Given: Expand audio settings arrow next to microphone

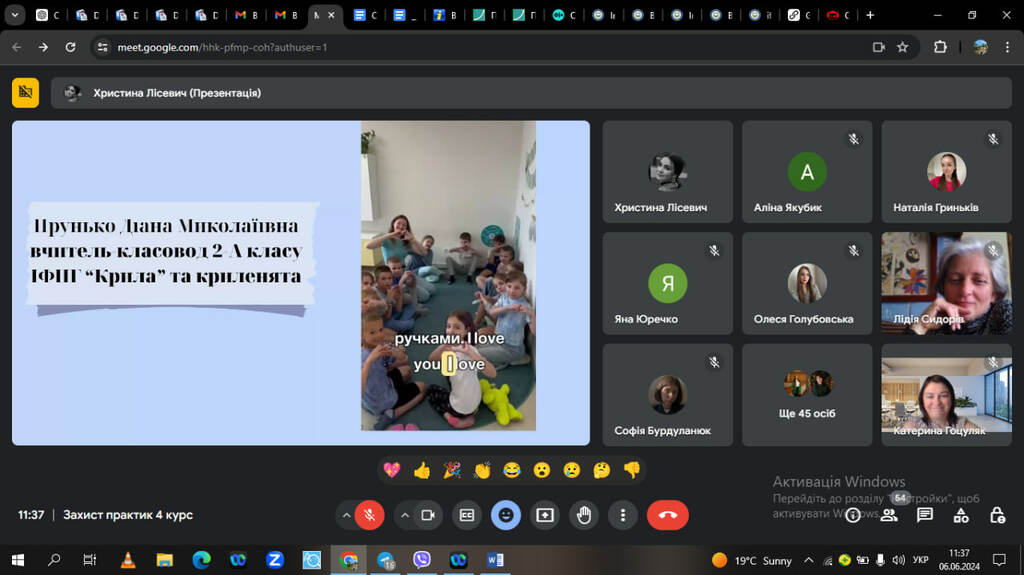Looking at the screenshot, I should point(346,515).
